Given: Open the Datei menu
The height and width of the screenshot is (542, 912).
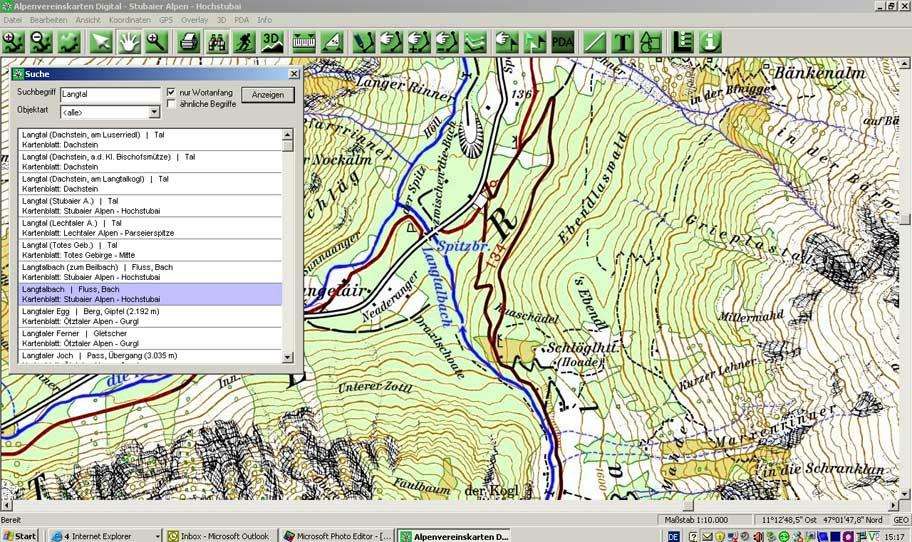Looking at the screenshot, I should [12, 20].
